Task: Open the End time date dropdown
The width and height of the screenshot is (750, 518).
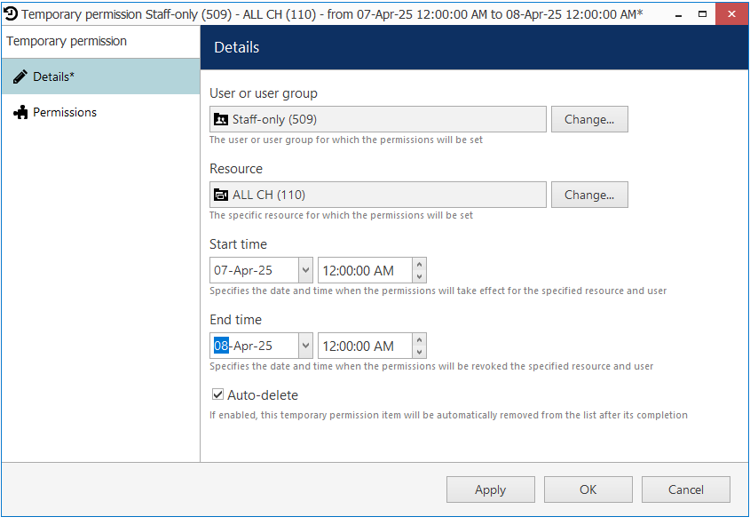Action: coord(306,345)
